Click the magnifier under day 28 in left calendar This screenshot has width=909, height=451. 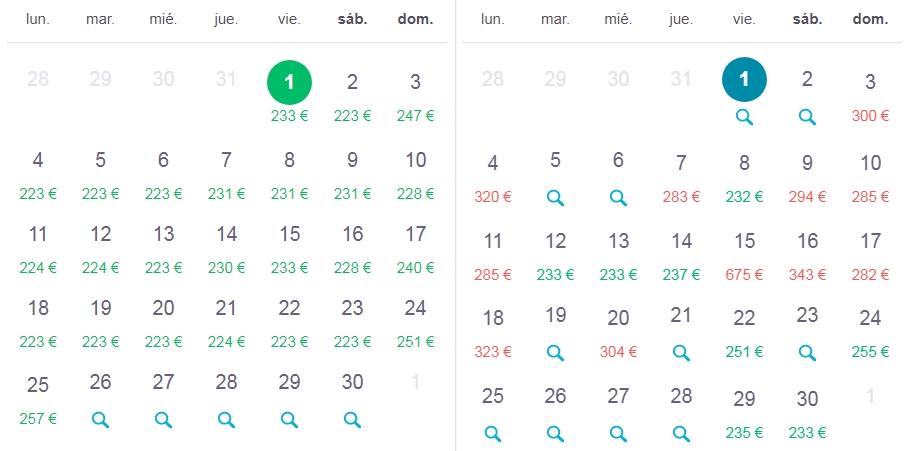point(226,420)
